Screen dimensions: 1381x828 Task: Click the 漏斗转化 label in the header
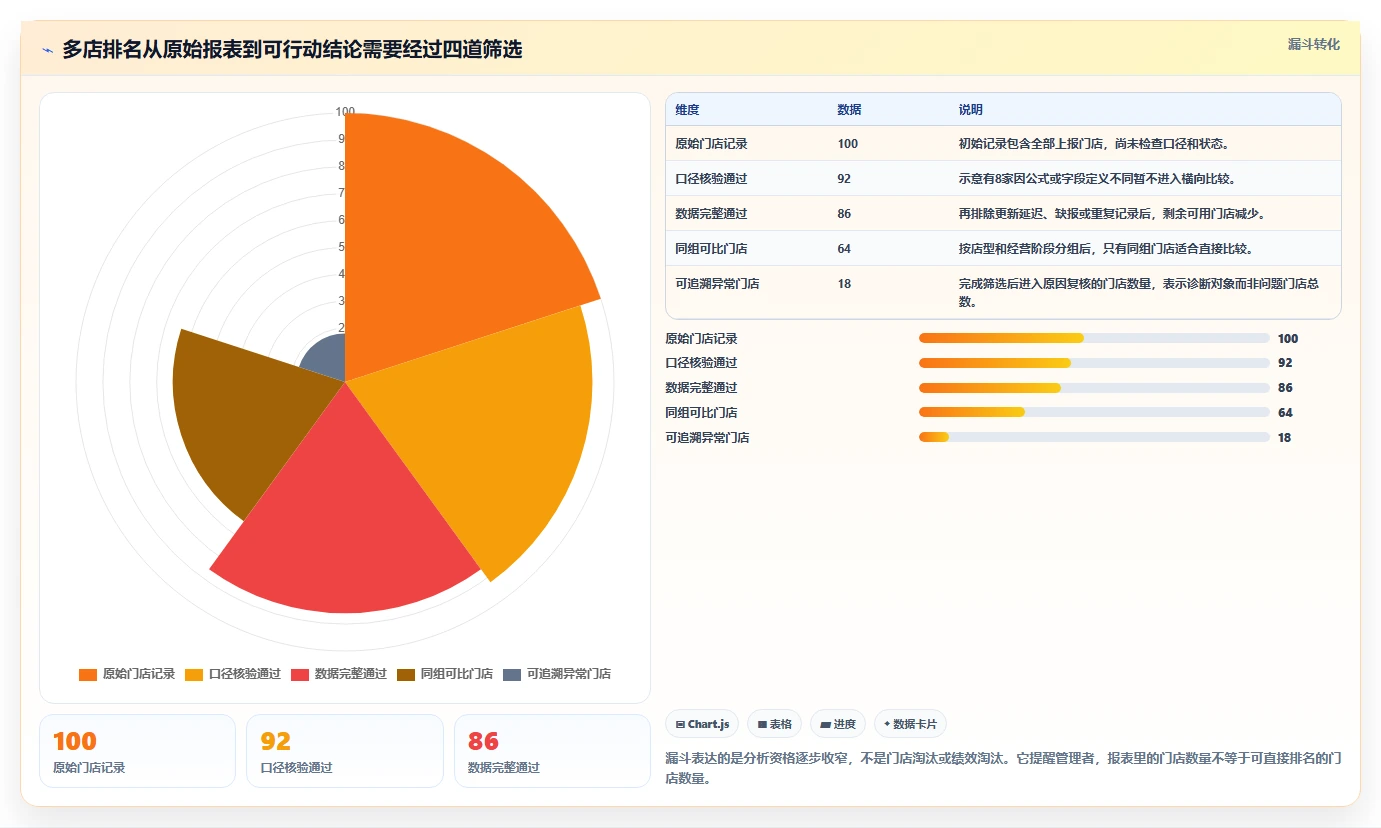click(1314, 44)
